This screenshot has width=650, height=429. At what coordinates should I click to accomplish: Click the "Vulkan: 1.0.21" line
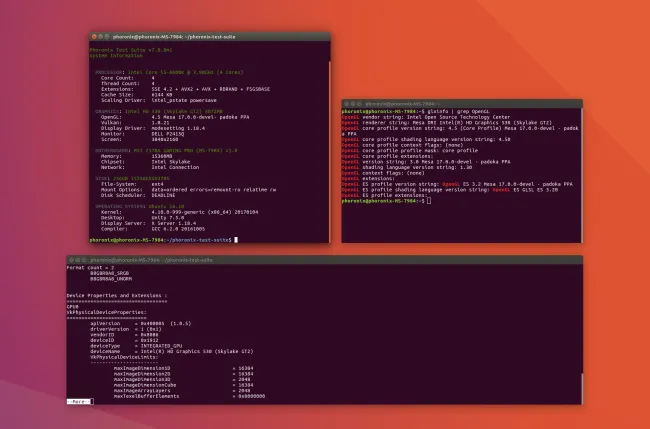click(x=135, y=123)
